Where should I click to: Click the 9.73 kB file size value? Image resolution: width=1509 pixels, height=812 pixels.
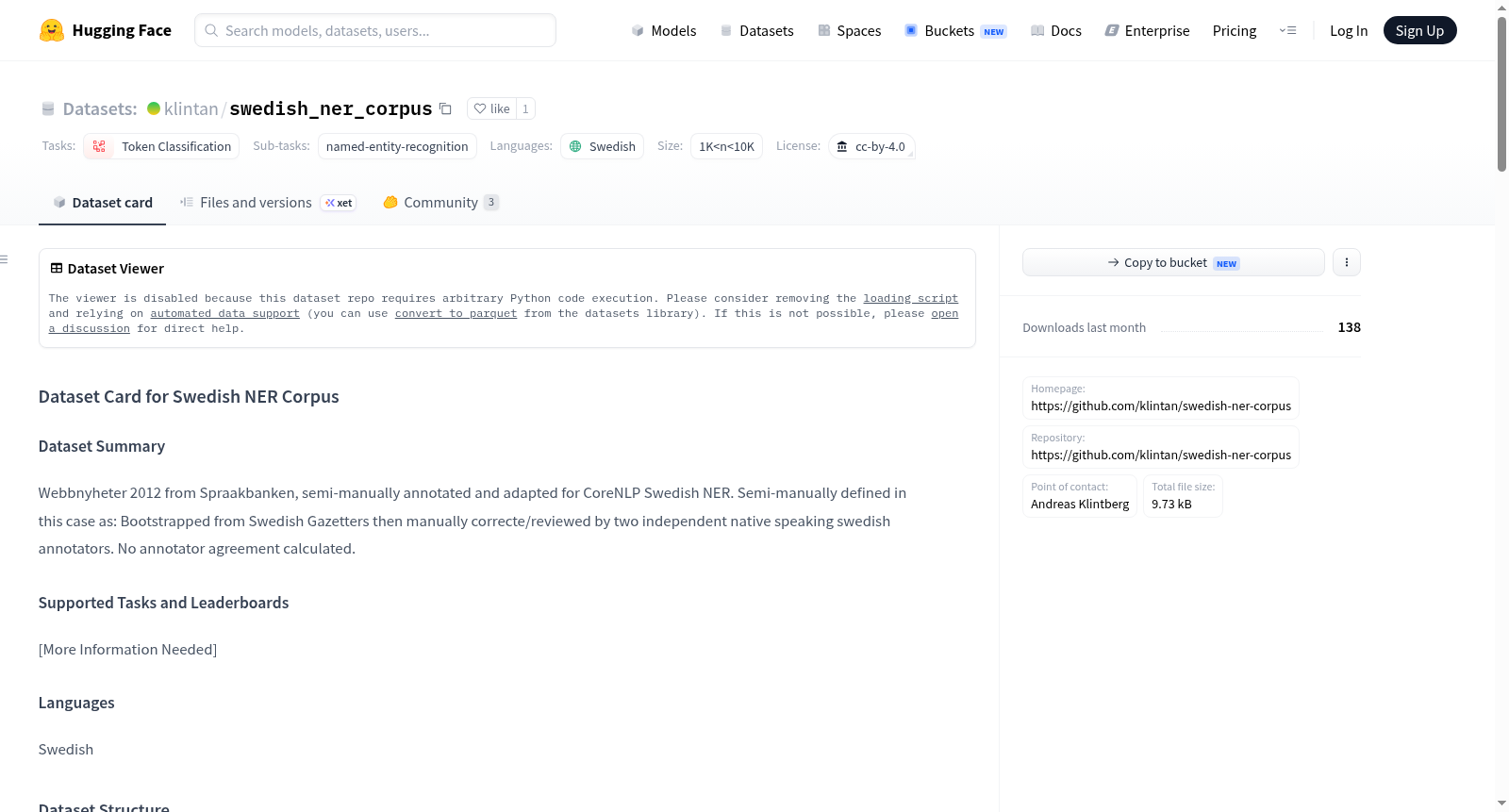click(1171, 504)
